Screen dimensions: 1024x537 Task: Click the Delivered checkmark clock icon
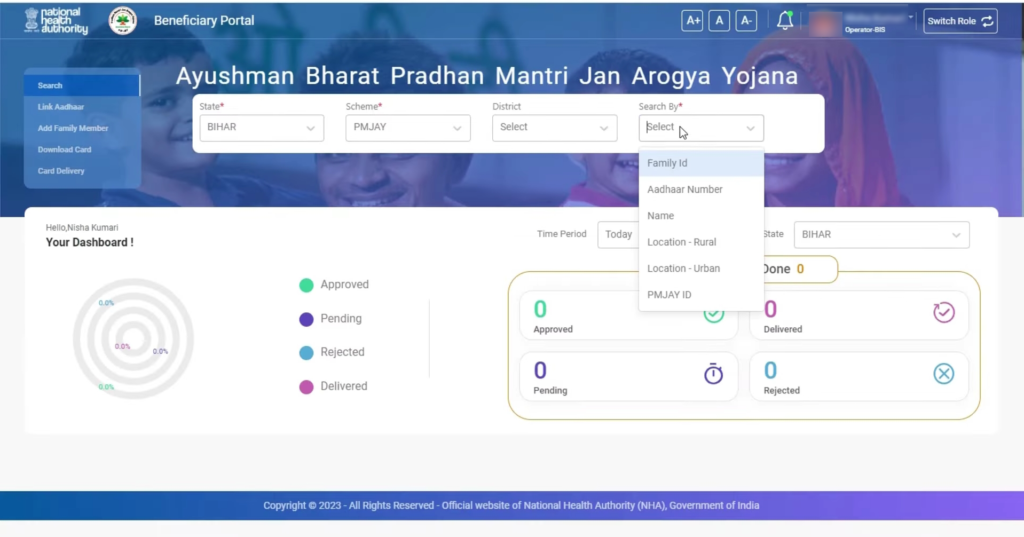tap(944, 312)
